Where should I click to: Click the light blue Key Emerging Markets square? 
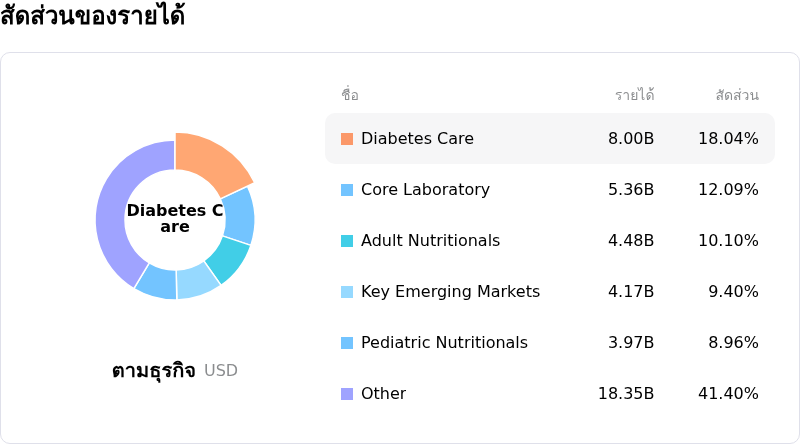click(x=347, y=292)
